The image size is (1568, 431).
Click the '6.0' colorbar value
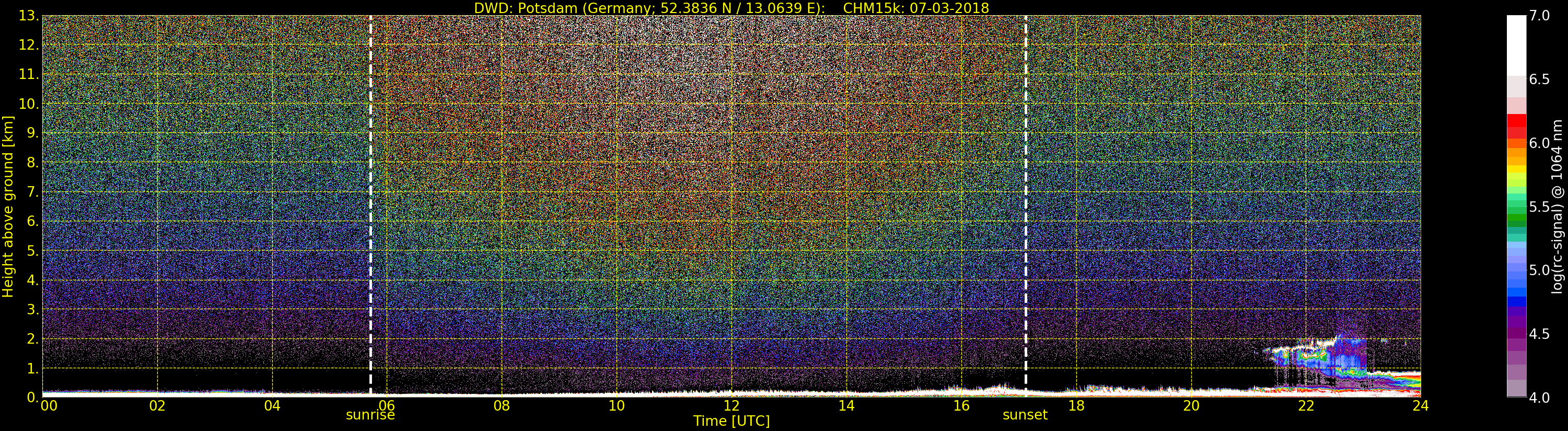click(1539, 143)
